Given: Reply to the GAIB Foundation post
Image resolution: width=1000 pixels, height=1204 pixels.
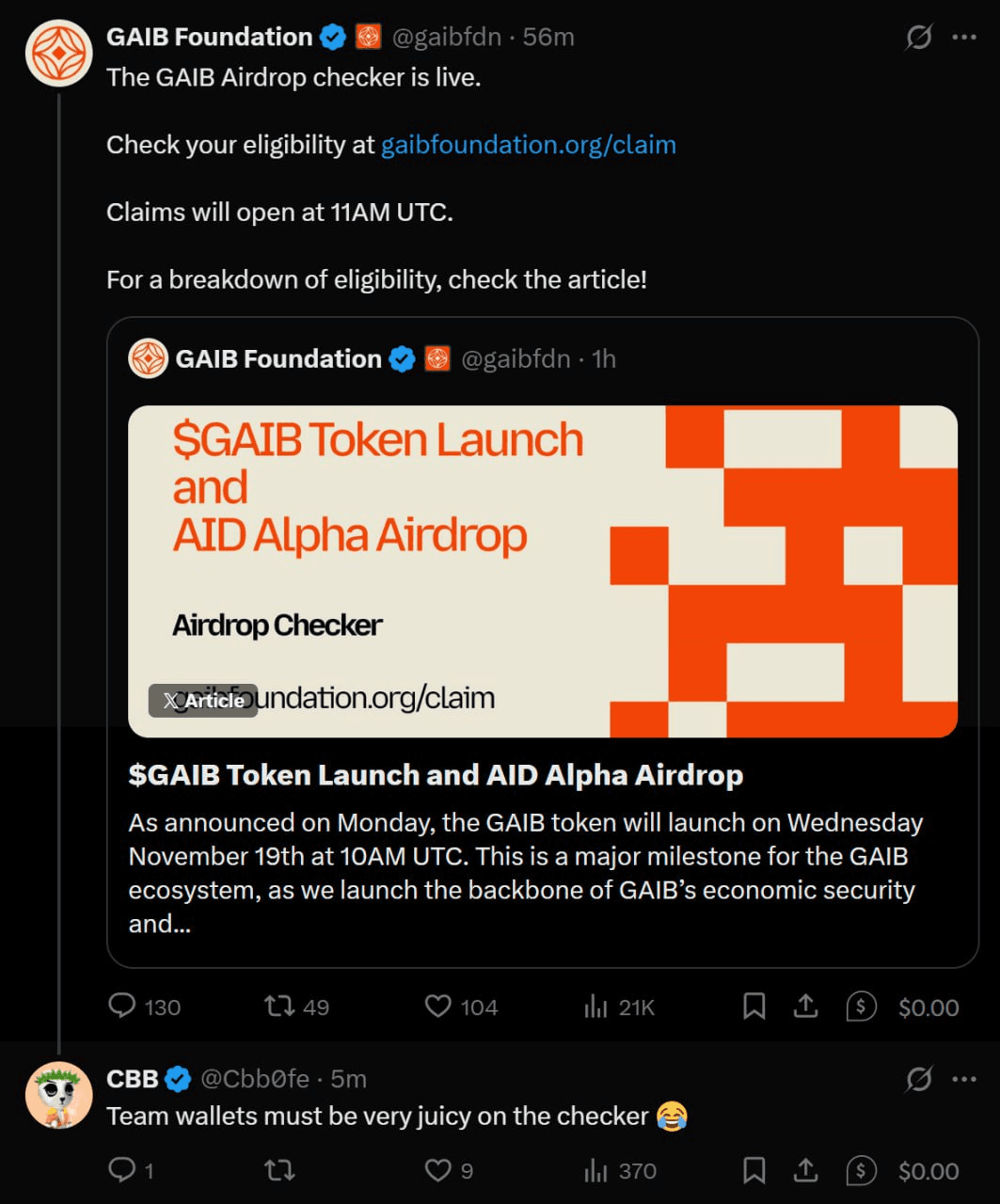Looking at the screenshot, I should pos(122,1006).
